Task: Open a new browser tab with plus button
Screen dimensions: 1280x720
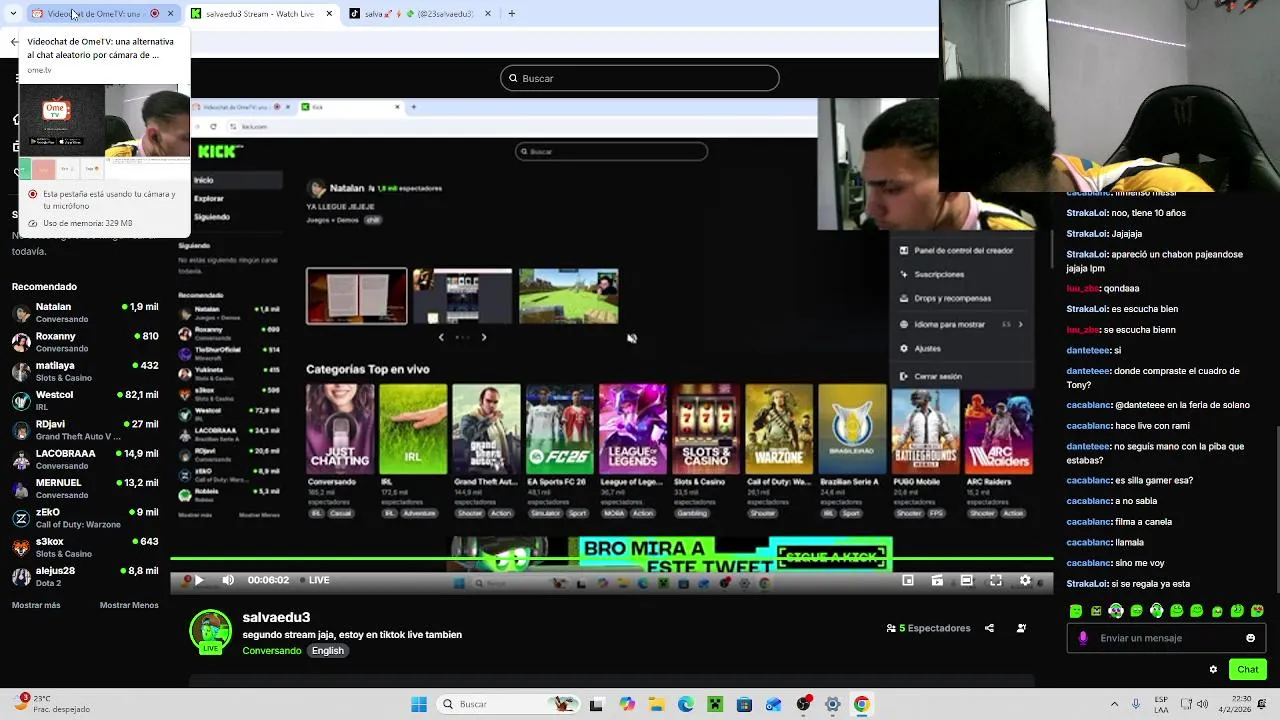Action: coord(511,14)
